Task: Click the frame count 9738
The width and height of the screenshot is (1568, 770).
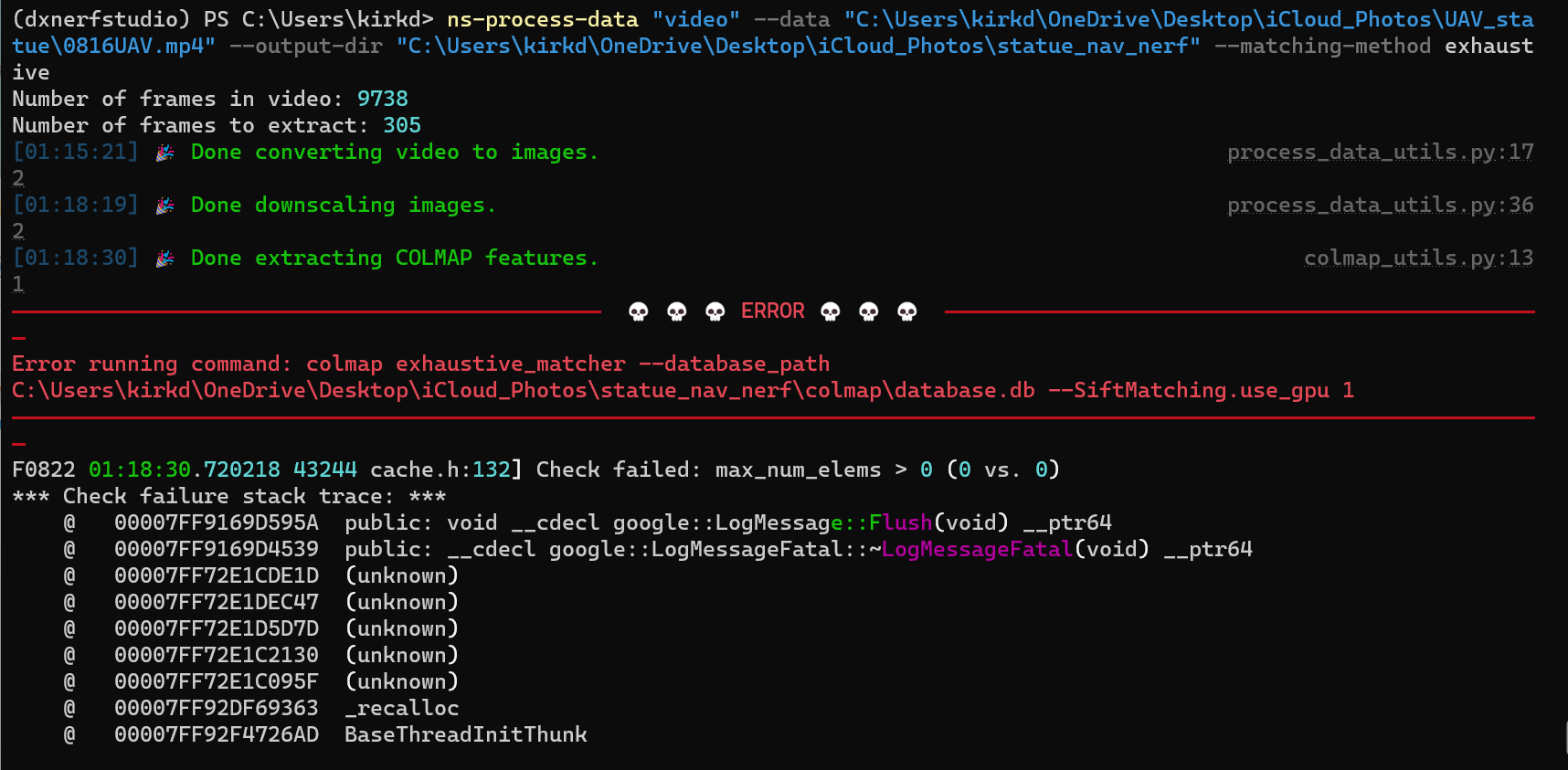Action: (383, 99)
